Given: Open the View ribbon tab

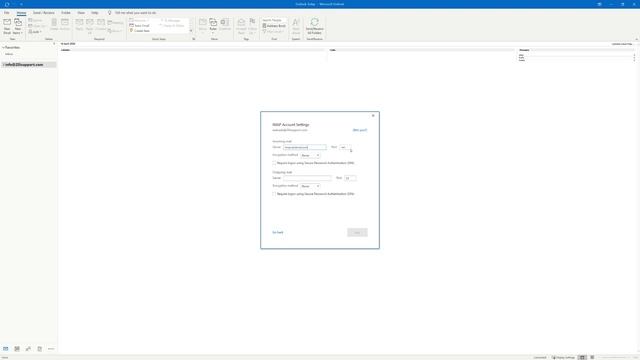Looking at the screenshot, I should tap(81, 13).
